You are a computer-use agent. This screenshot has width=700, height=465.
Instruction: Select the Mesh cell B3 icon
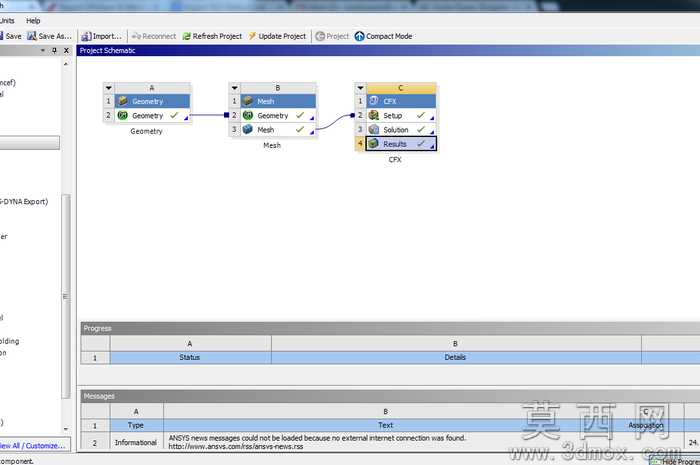[248, 130]
